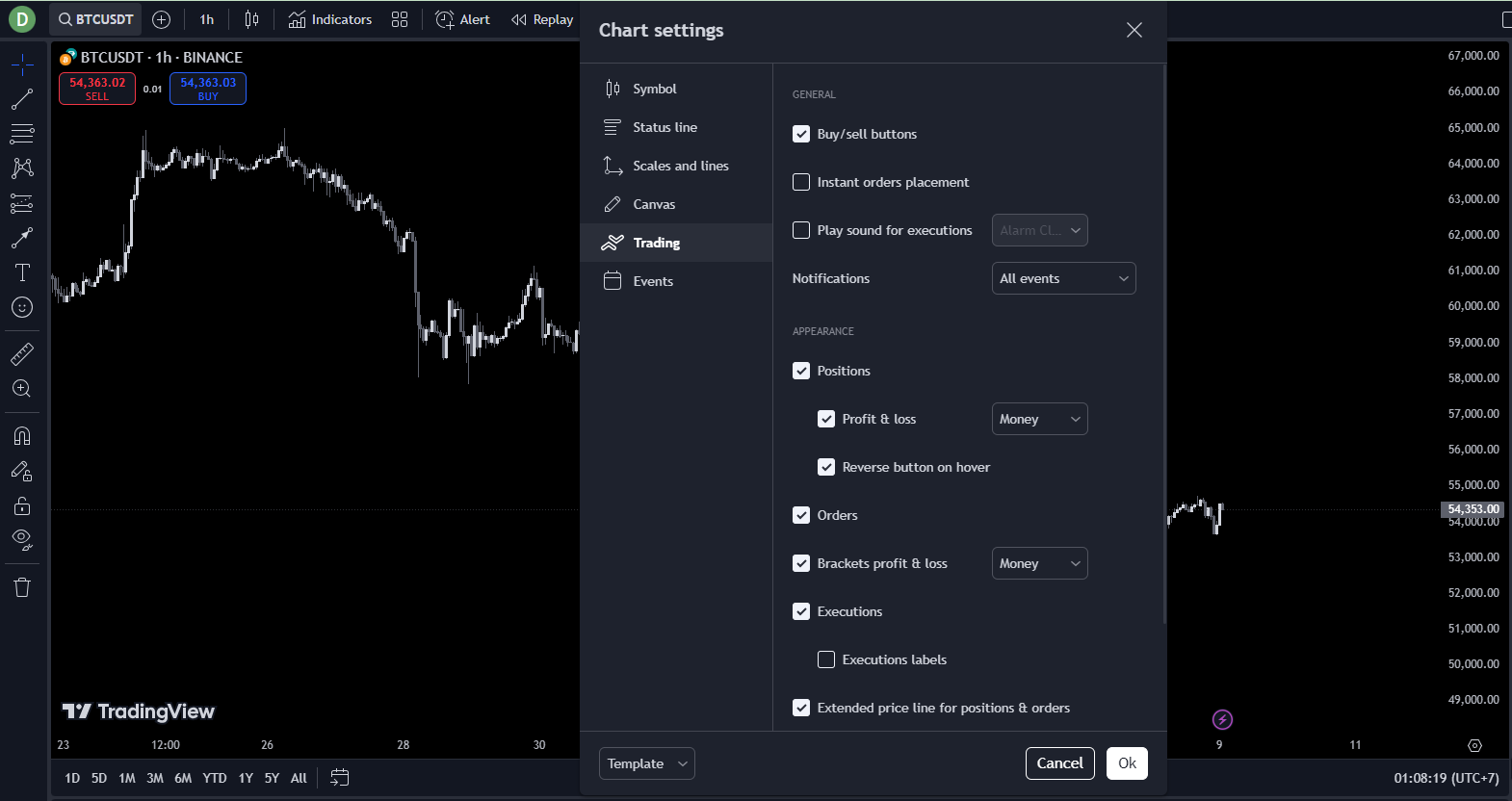Select the Text annotation tool
The image size is (1512, 801).
[x=22, y=272]
